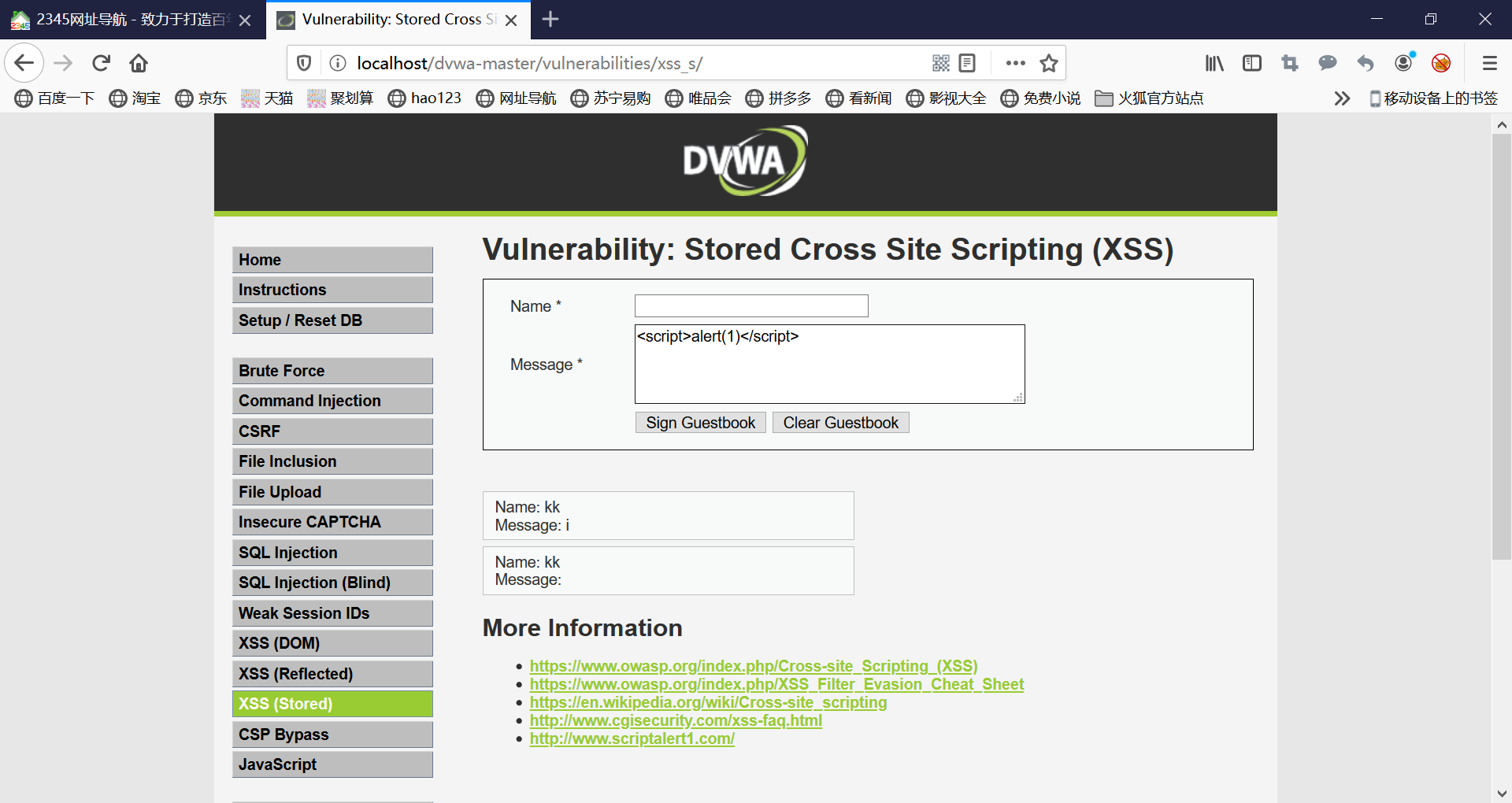Focus the Name input field
1512x803 pixels.
[x=751, y=306]
